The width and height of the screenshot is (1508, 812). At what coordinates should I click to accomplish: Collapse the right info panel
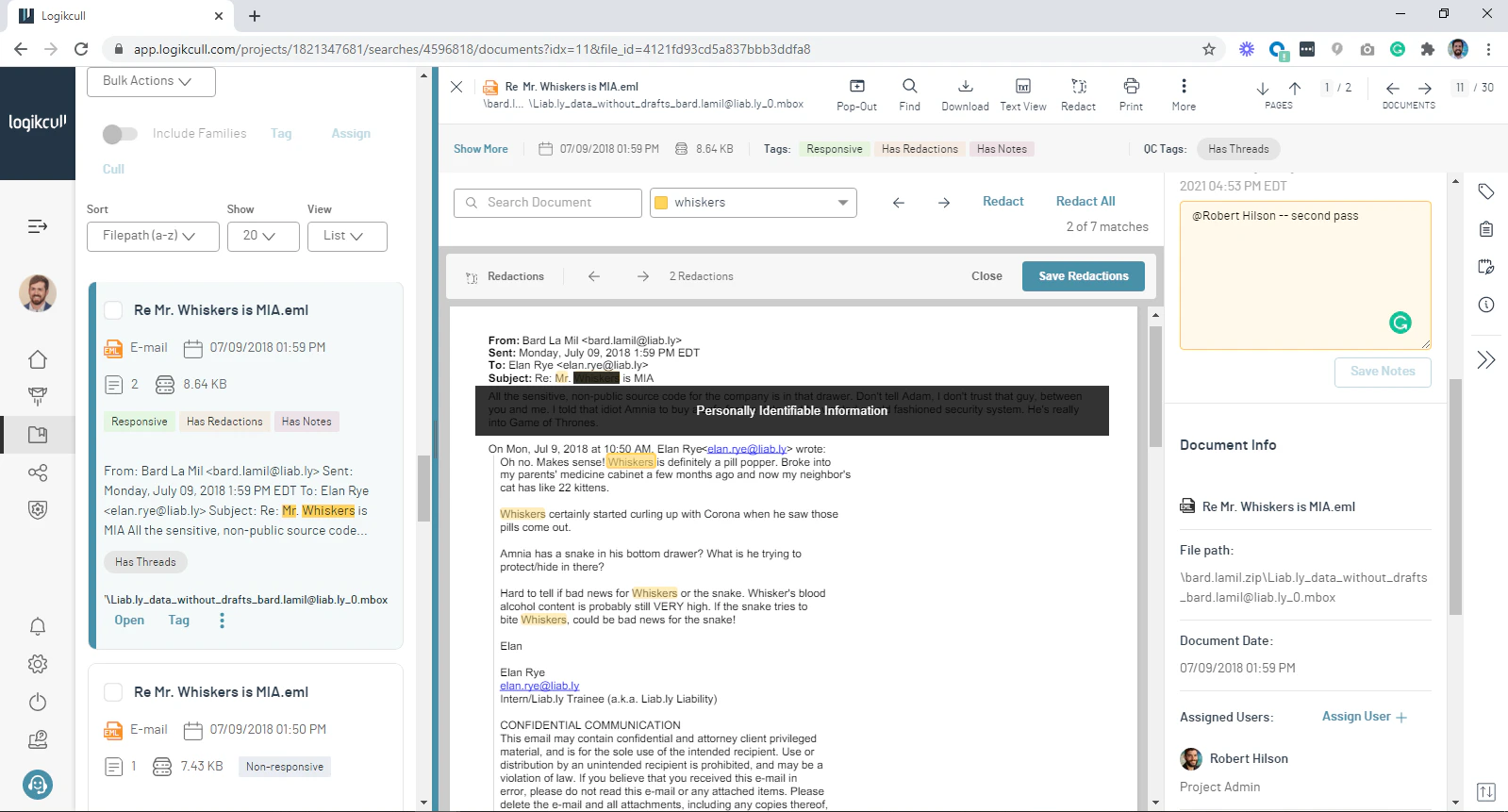click(1486, 359)
